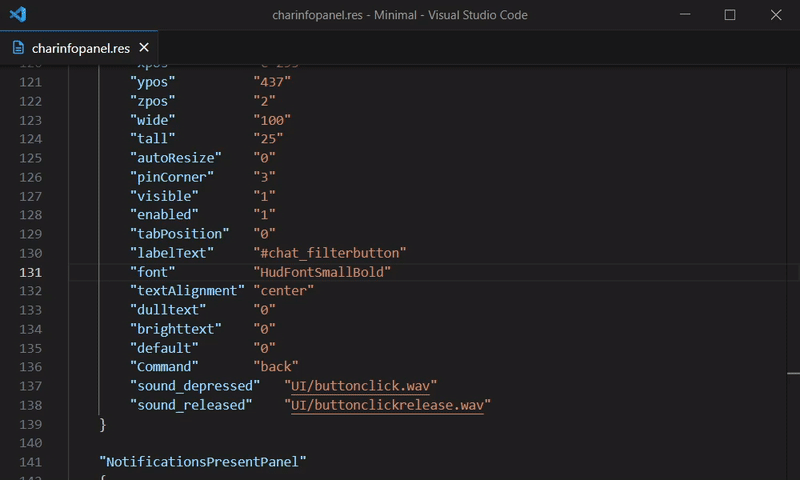Click the "Command" key text
The width and height of the screenshot is (800, 480).
click(x=164, y=367)
